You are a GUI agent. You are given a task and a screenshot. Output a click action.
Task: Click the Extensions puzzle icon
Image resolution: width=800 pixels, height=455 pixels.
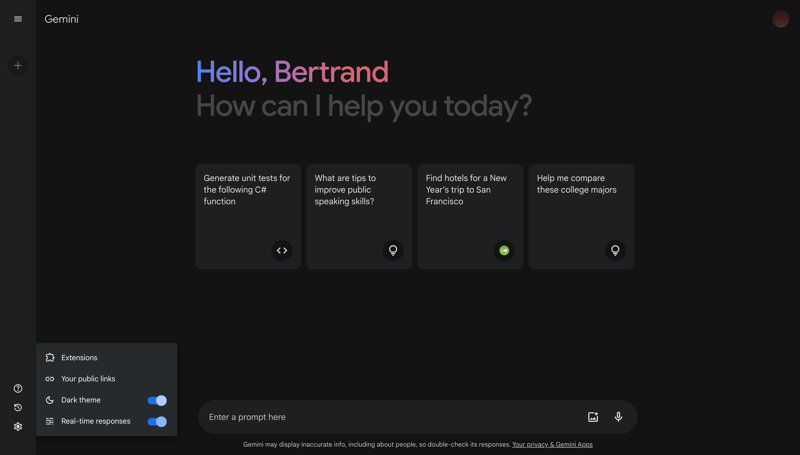[x=49, y=358]
